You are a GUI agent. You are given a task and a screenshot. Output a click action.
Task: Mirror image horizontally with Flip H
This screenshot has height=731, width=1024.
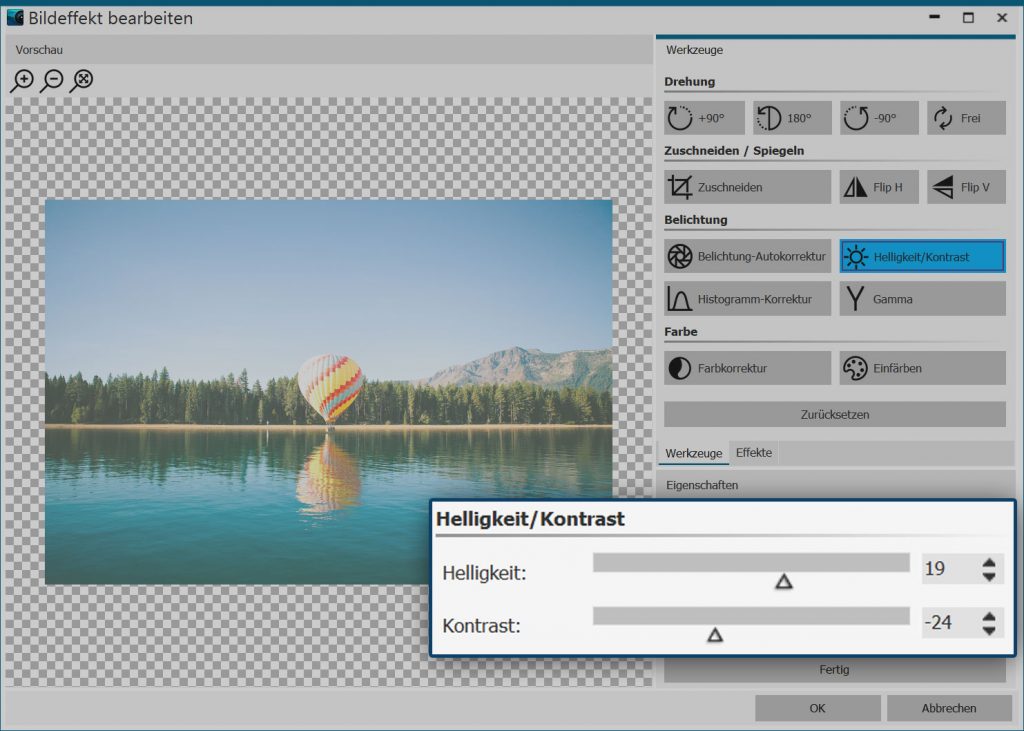point(878,187)
